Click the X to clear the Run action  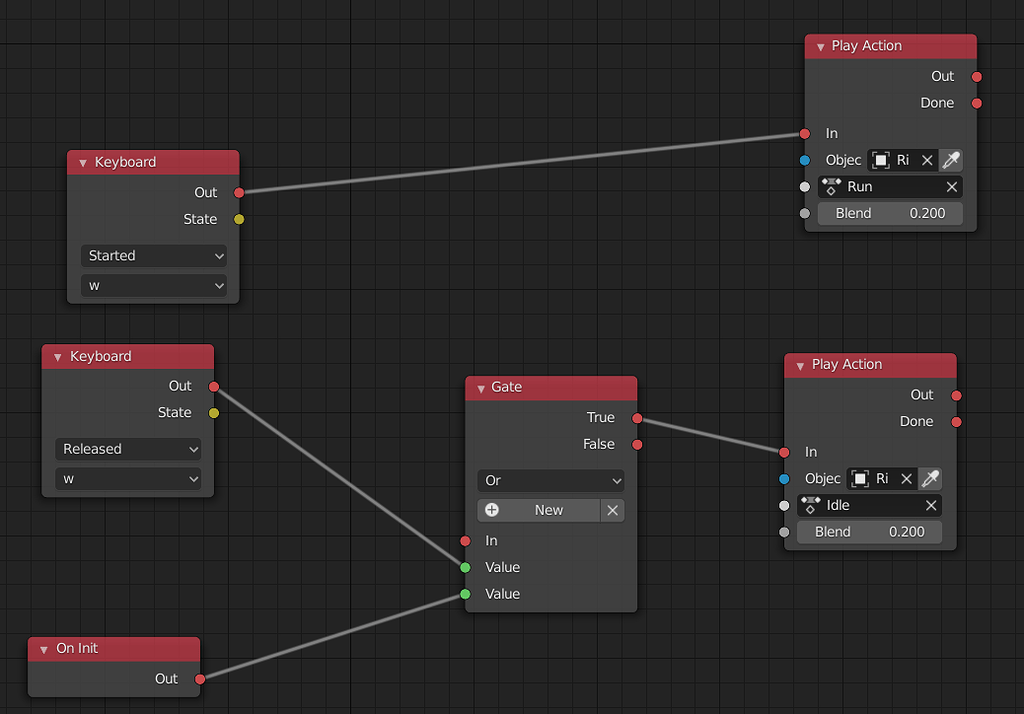pyautogui.click(x=951, y=186)
